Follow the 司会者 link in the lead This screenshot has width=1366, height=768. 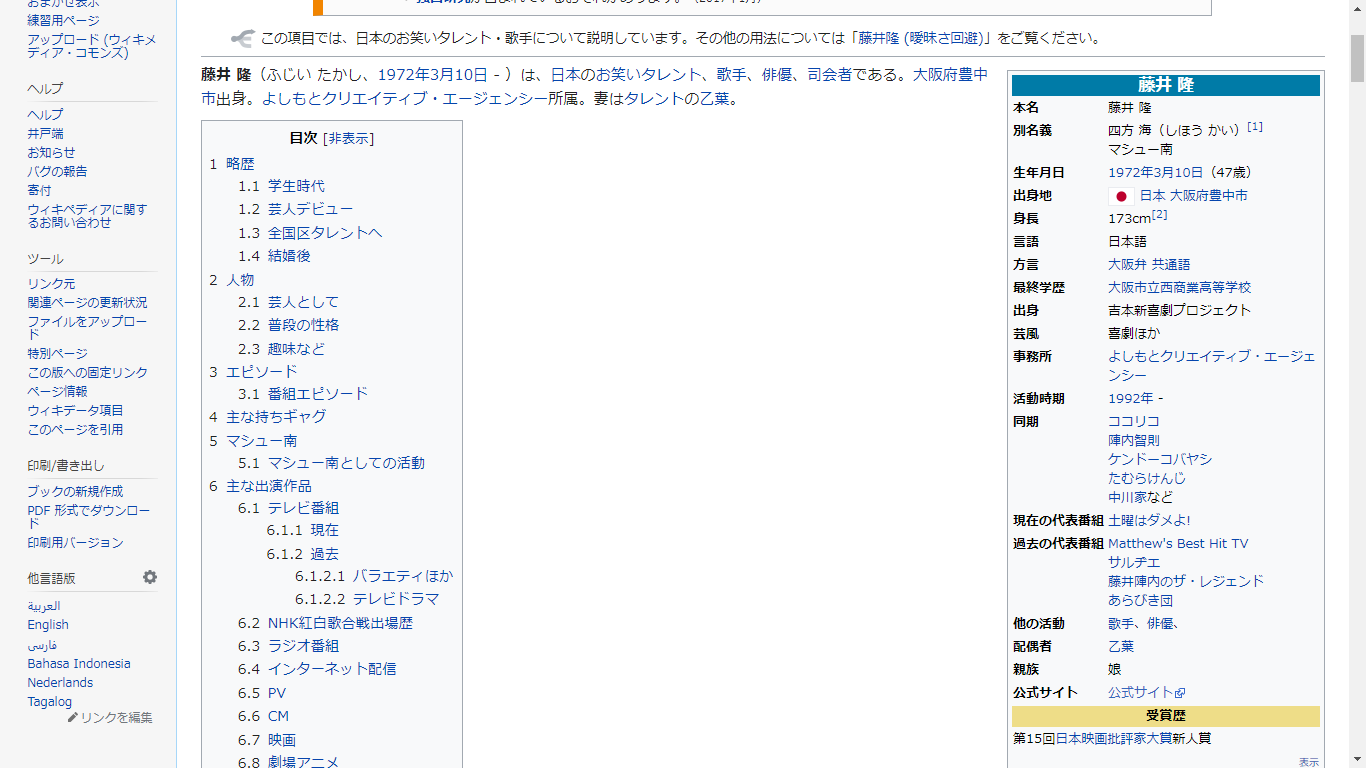pyautogui.click(x=830, y=74)
